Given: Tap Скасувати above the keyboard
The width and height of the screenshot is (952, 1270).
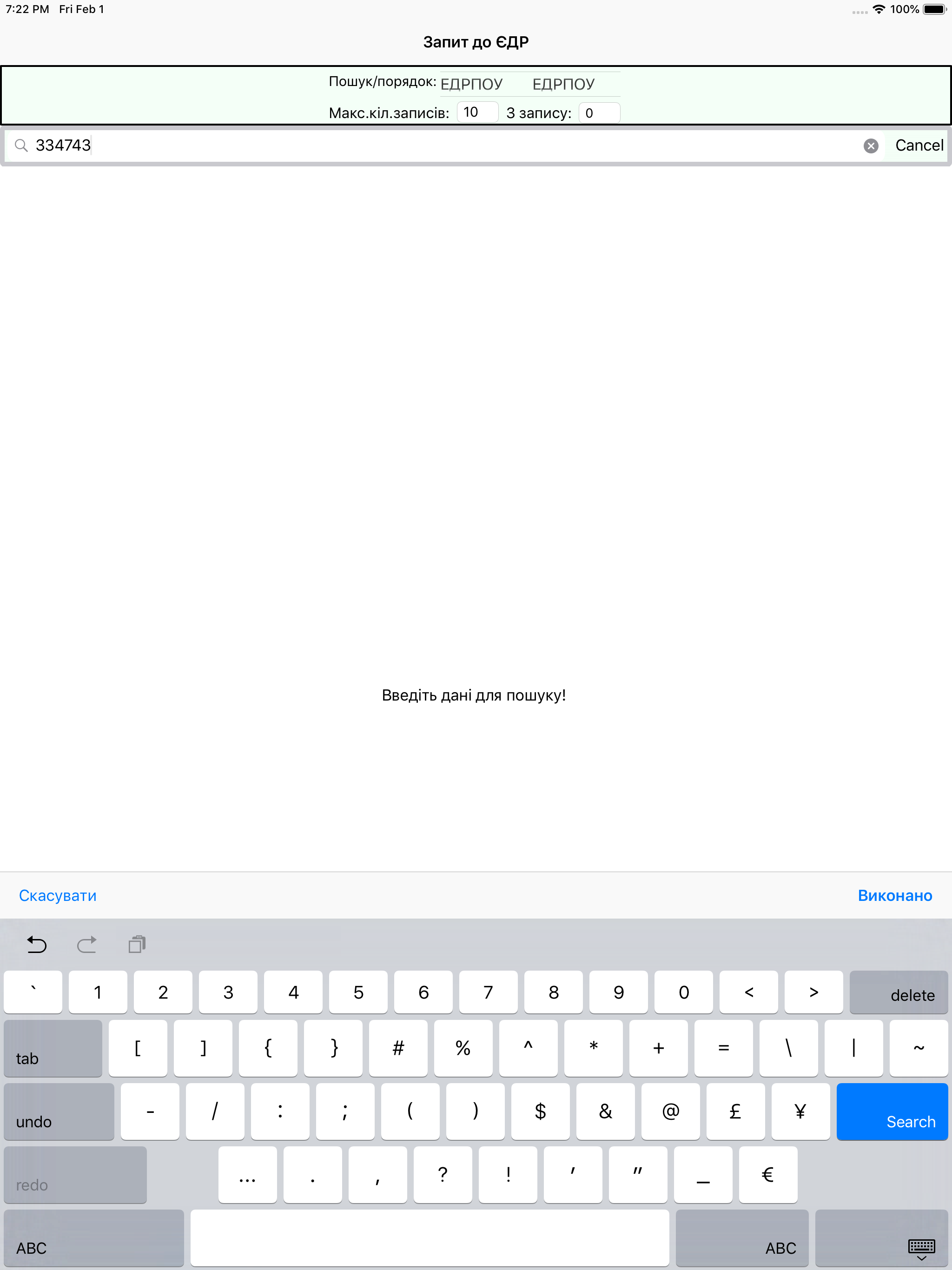Looking at the screenshot, I should click(x=58, y=896).
